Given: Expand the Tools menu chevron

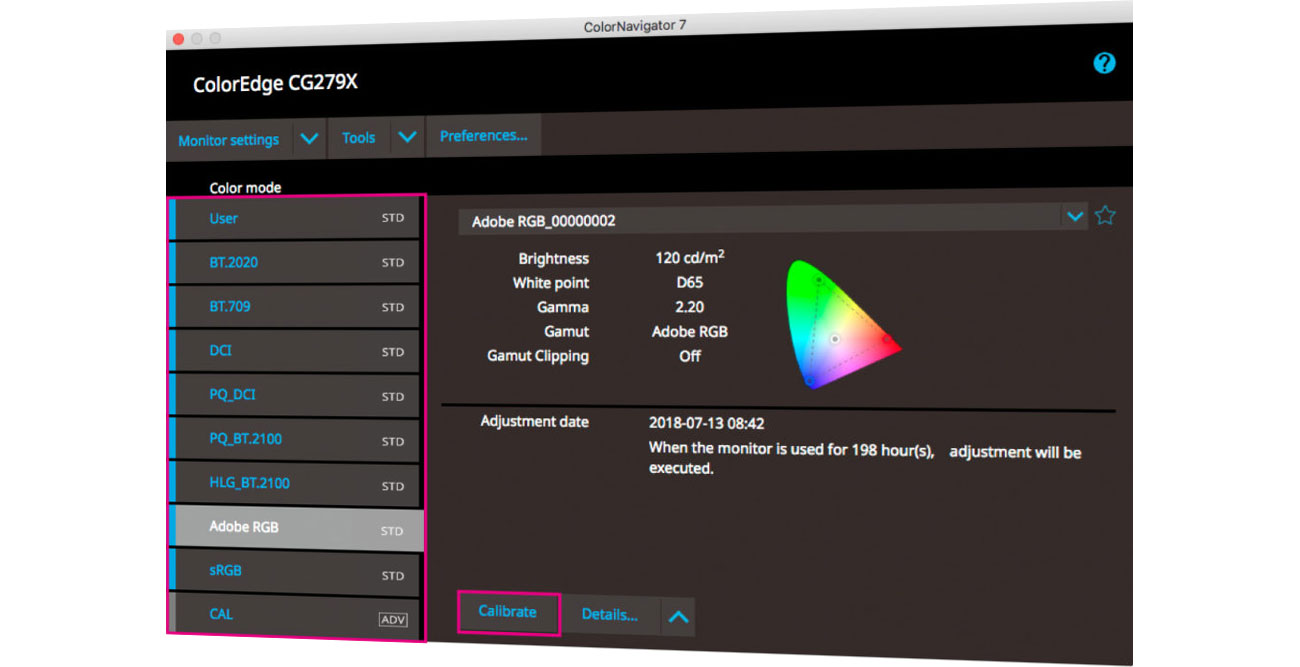Looking at the screenshot, I should (x=407, y=138).
